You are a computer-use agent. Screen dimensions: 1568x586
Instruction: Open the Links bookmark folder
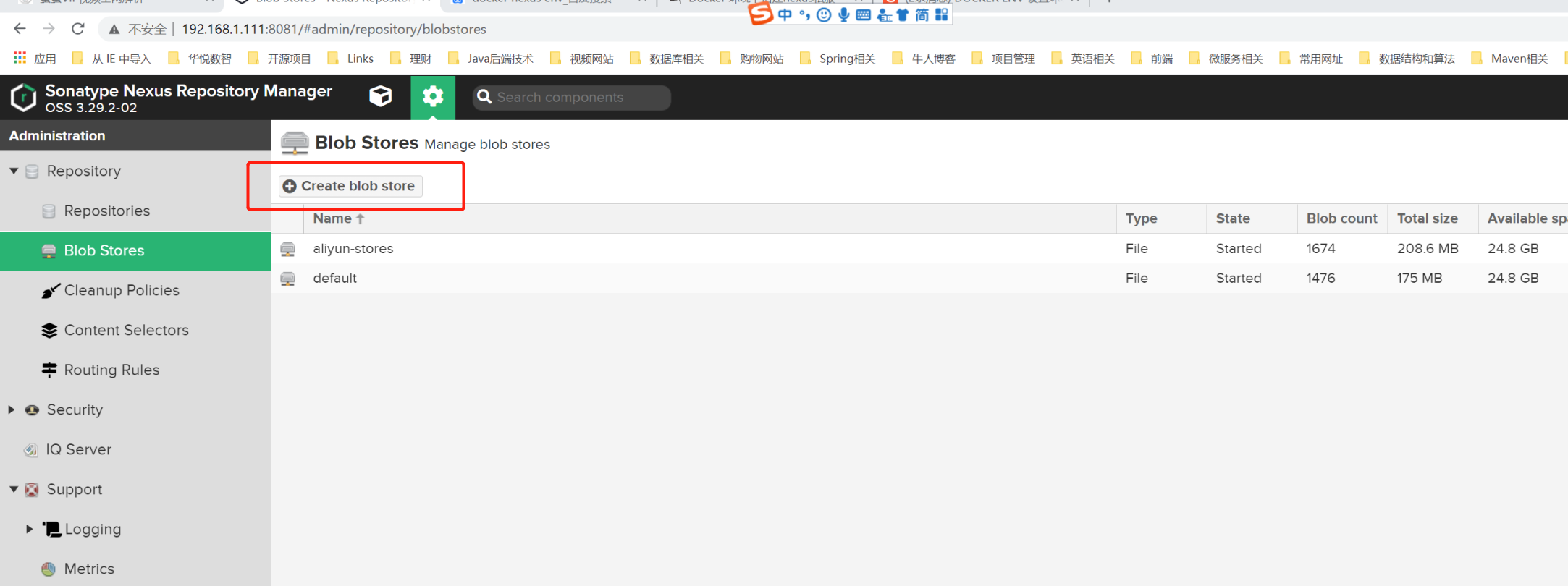pos(351,59)
